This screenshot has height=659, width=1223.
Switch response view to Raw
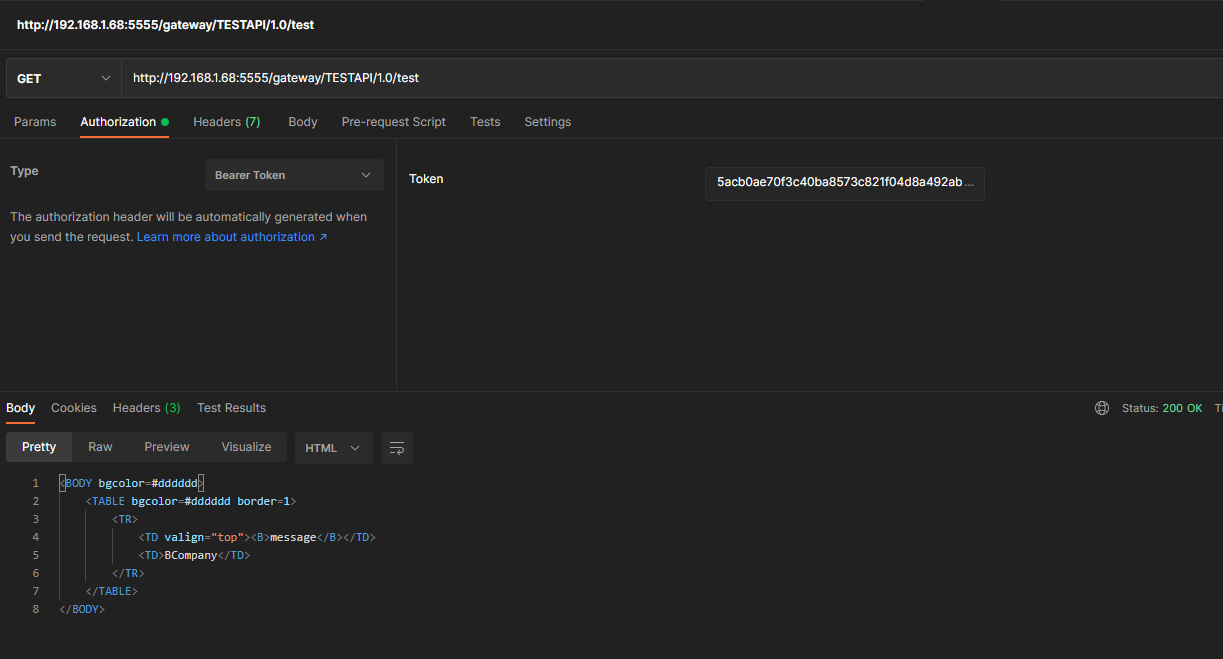coord(100,447)
